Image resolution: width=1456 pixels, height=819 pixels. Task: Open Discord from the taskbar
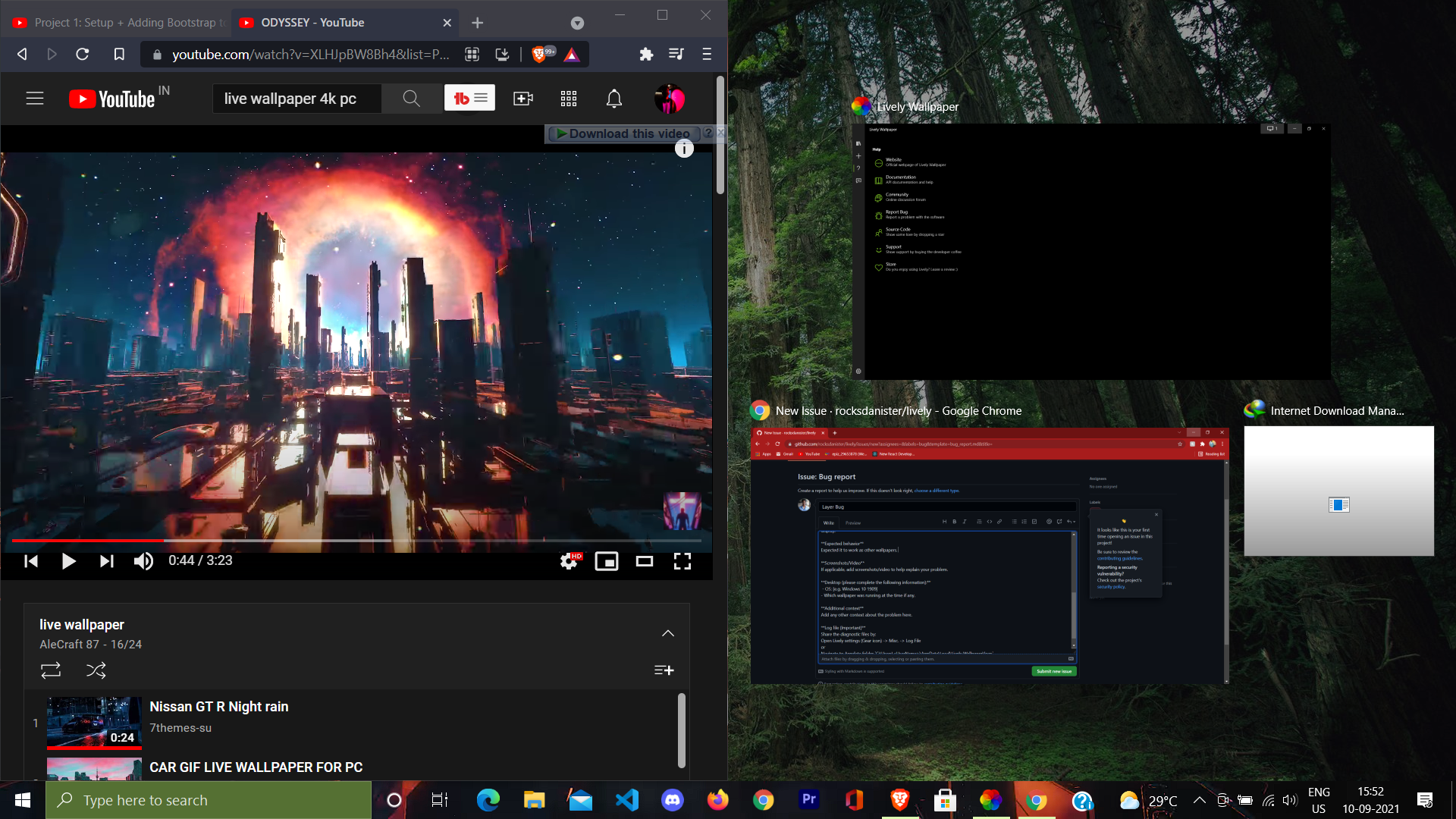[x=673, y=800]
